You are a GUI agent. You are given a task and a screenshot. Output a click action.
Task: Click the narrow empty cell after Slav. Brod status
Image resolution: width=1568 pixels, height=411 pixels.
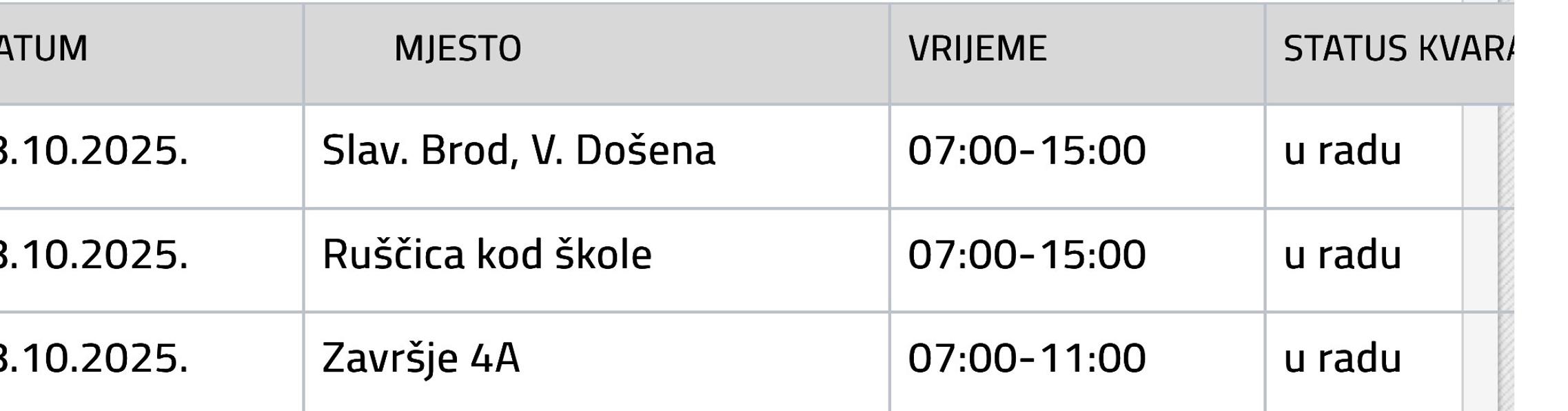click(x=1480, y=156)
